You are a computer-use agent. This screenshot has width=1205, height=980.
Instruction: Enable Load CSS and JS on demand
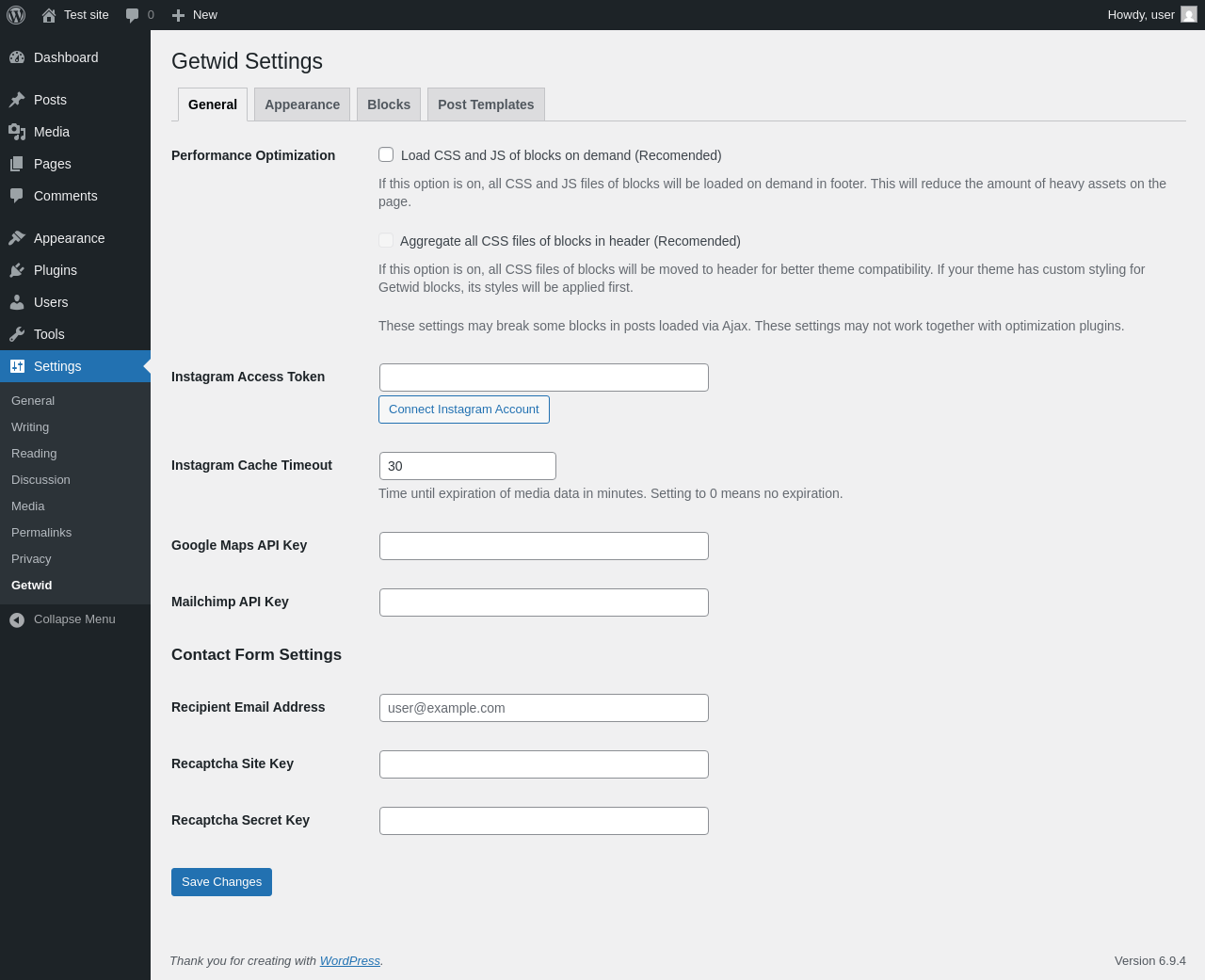[x=386, y=154]
